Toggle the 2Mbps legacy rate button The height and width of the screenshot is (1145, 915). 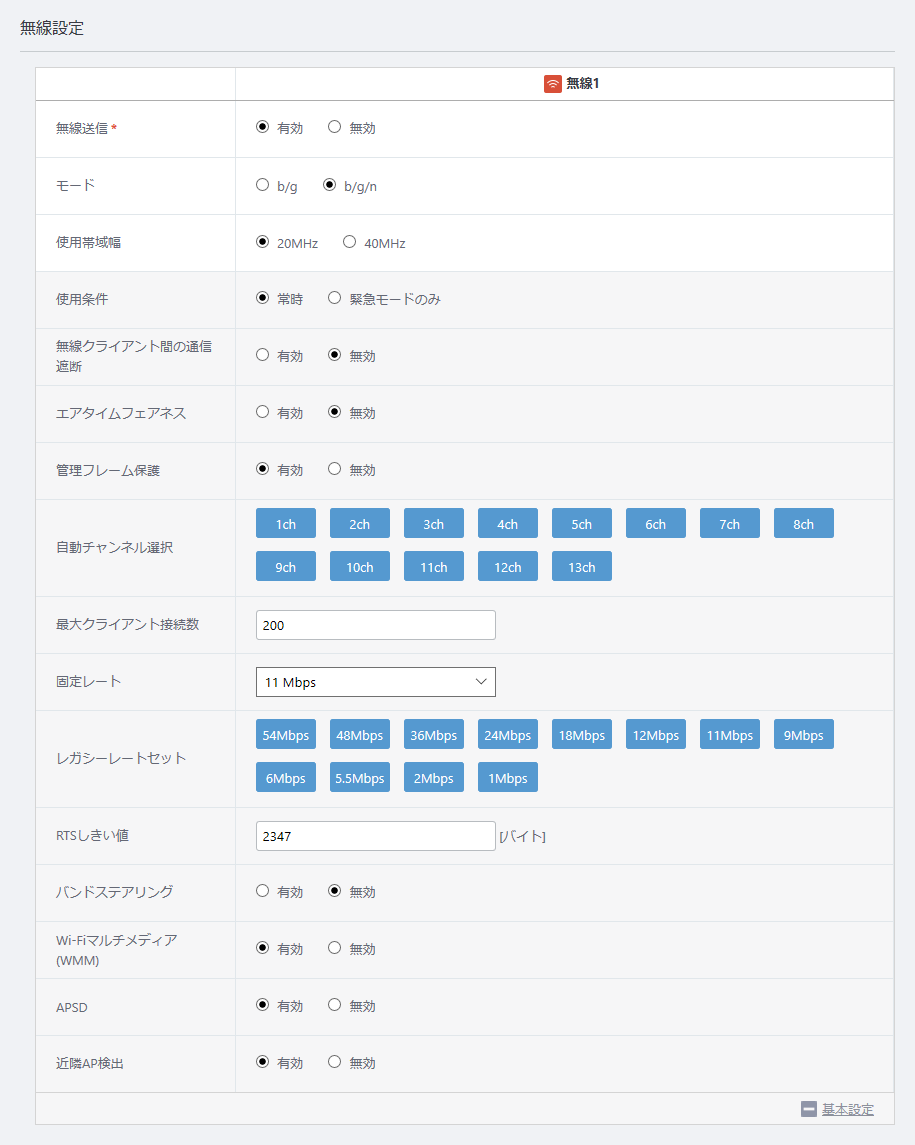[434, 778]
